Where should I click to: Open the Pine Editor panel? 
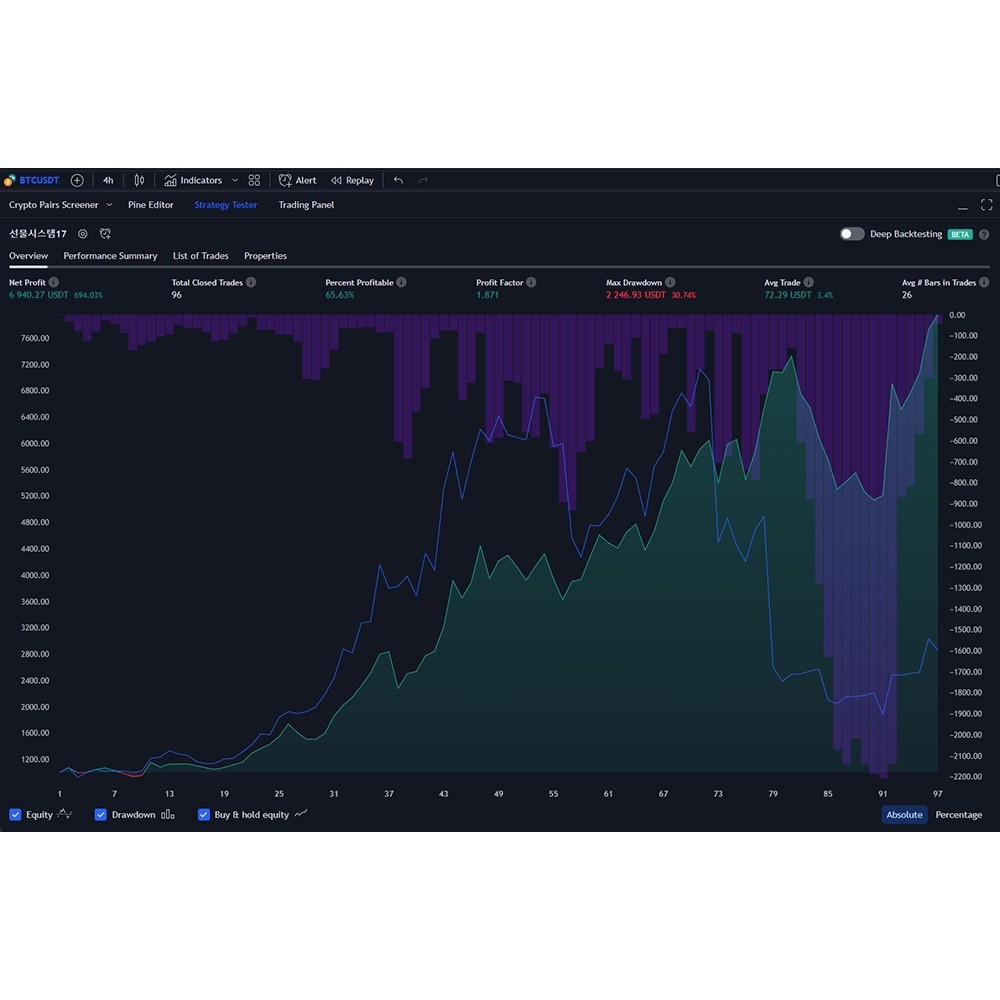tap(150, 205)
